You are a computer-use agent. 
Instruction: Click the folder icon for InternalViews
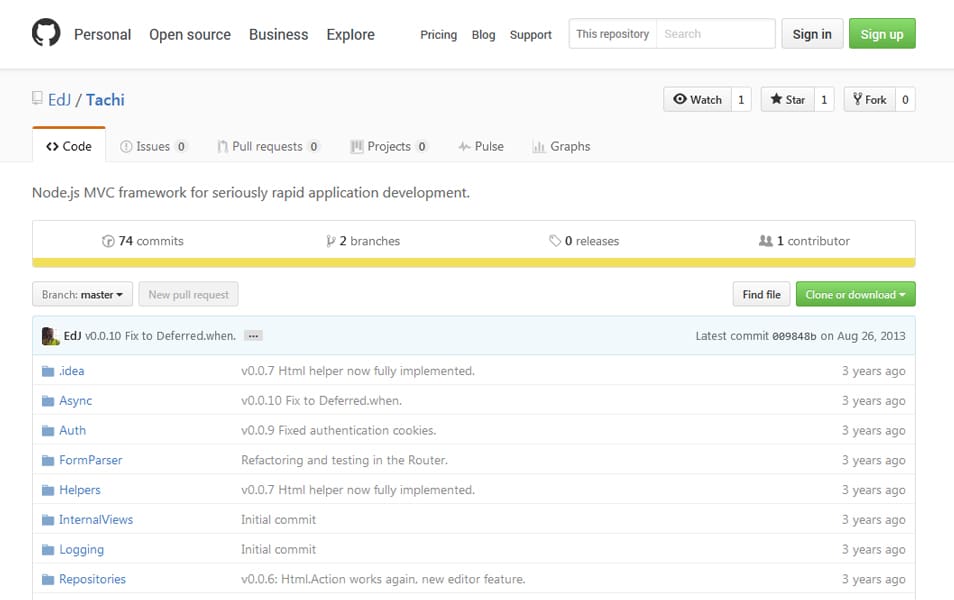point(48,520)
